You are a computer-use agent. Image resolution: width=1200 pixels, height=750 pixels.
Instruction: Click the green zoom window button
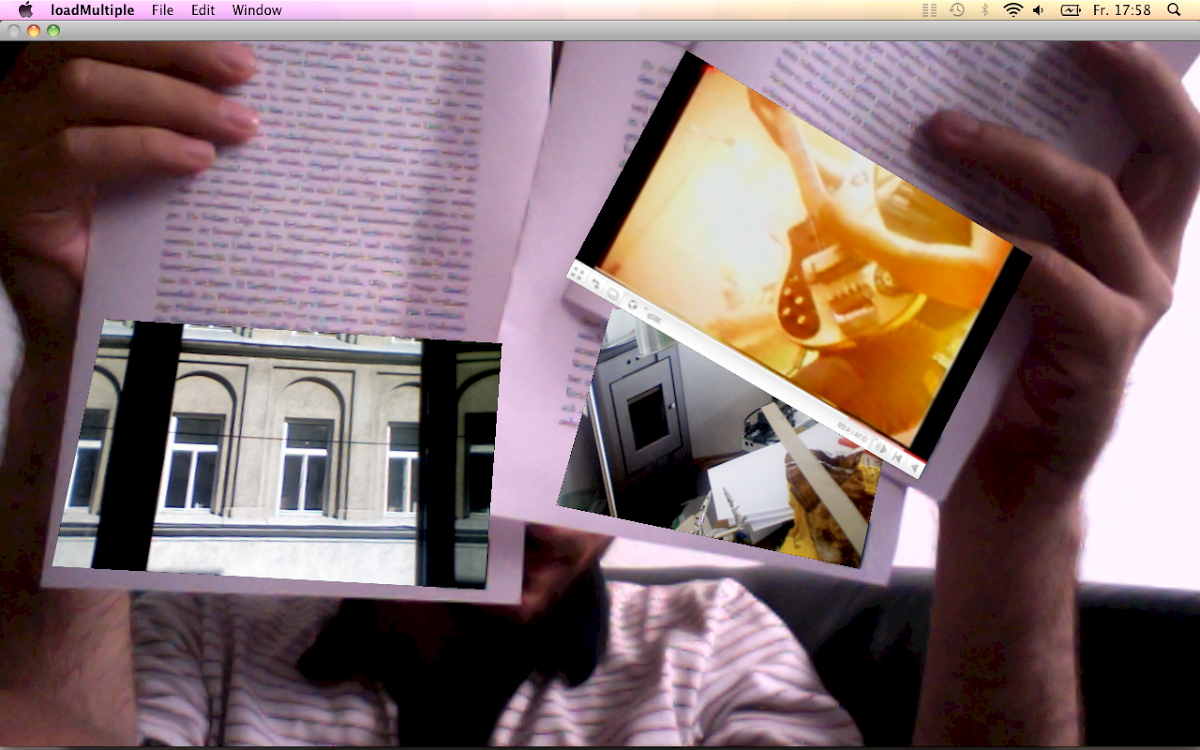(53, 31)
